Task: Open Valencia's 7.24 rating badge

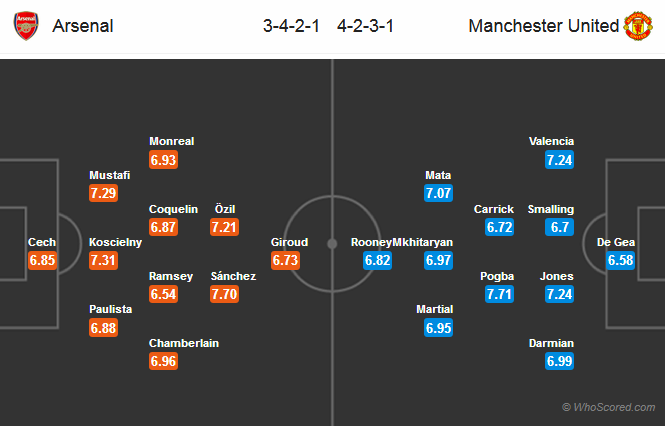Action: click(x=560, y=160)
